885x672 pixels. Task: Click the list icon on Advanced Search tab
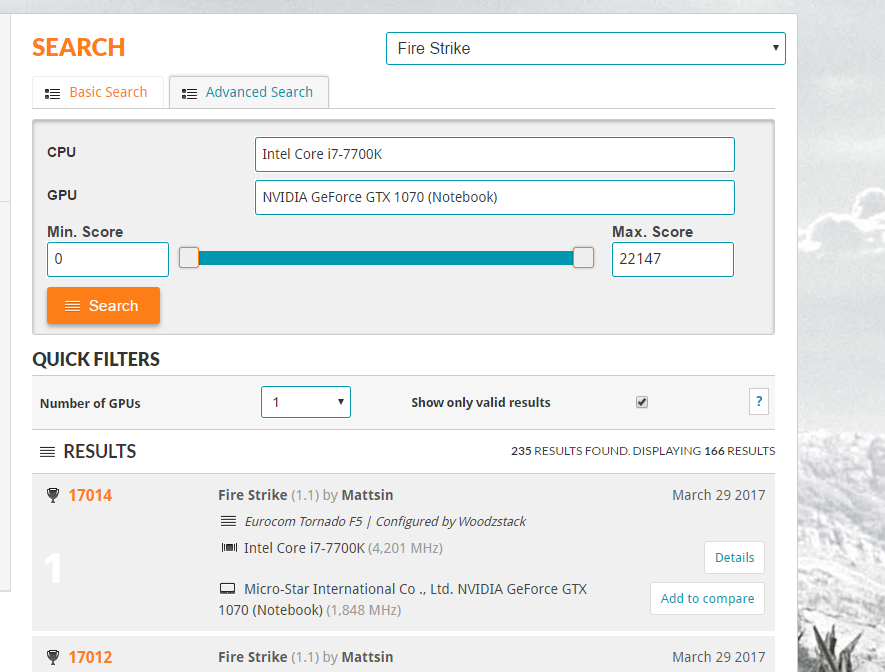point(189,94)
